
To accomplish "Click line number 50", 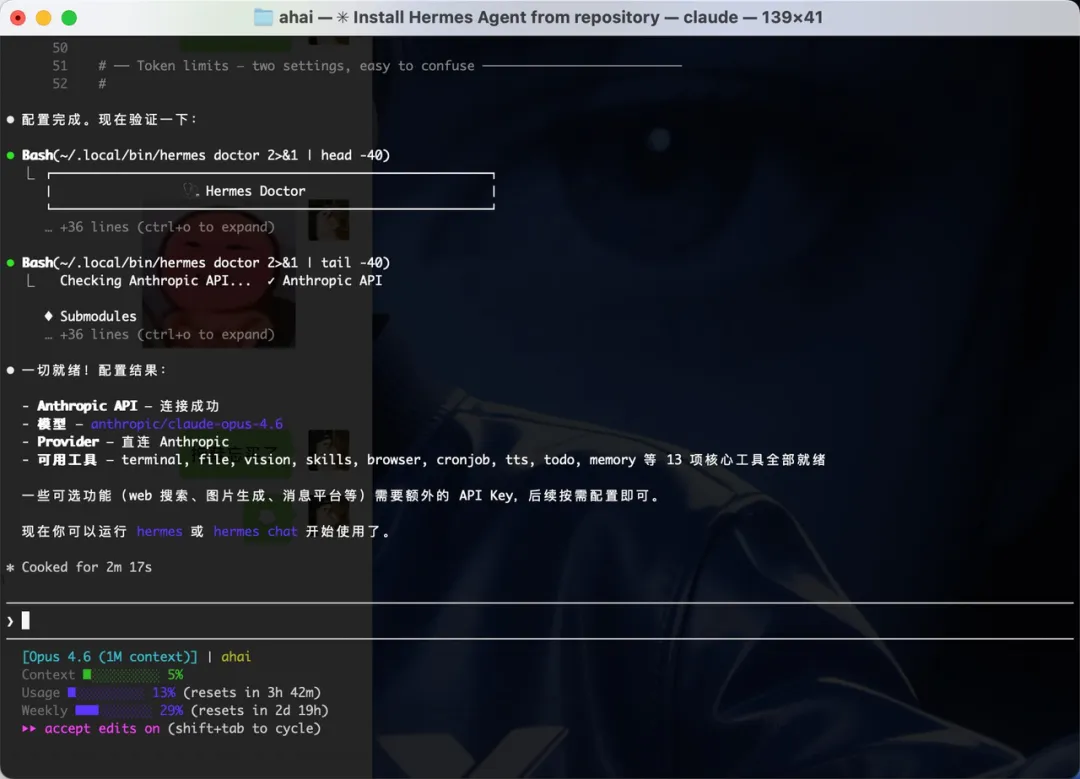I will (60, 48).
